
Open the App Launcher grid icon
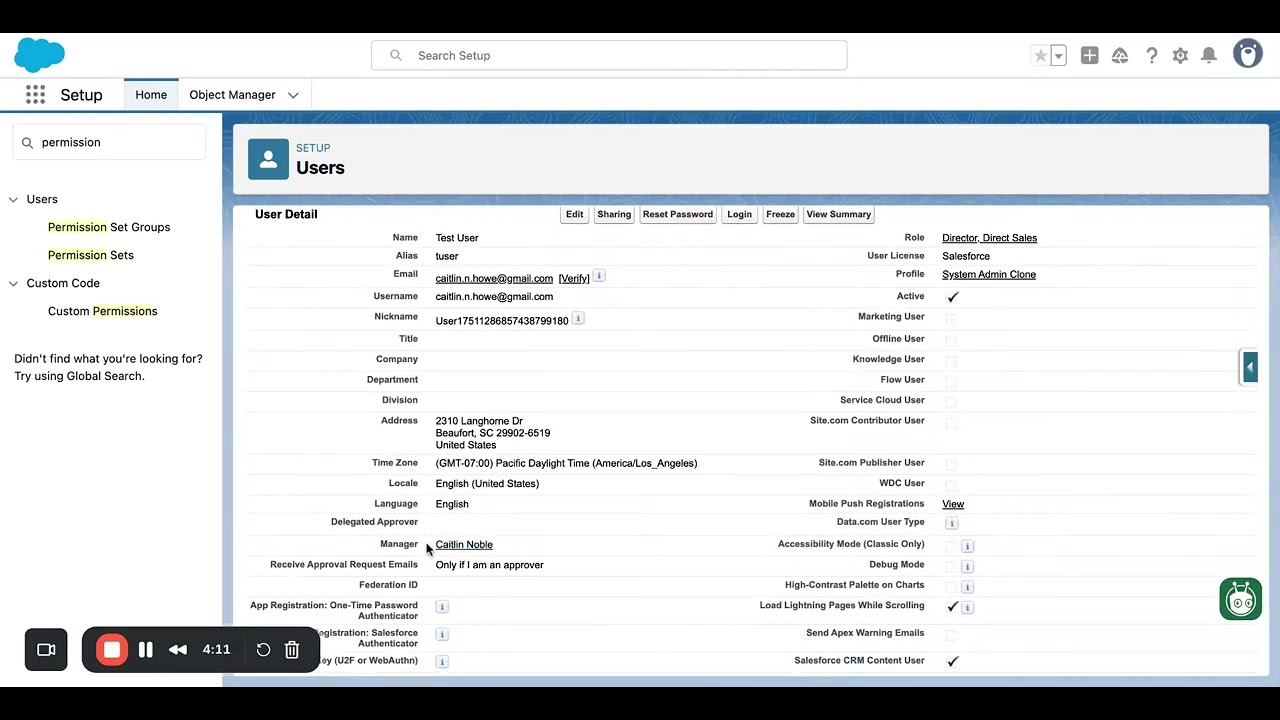[35, 94]
